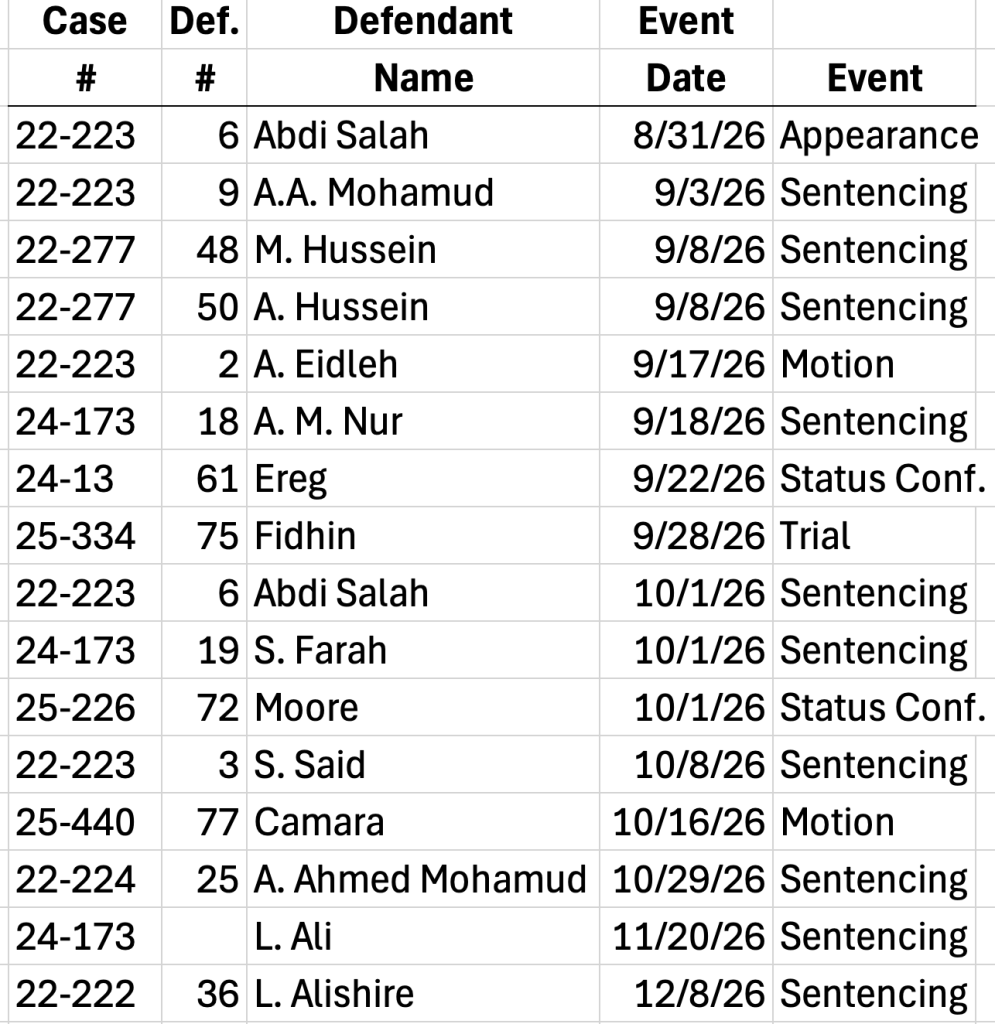Click the Fidhin defendant cell
Image resolution: width=995 pixels, height=1024 pixels.
tap(423, 536)
